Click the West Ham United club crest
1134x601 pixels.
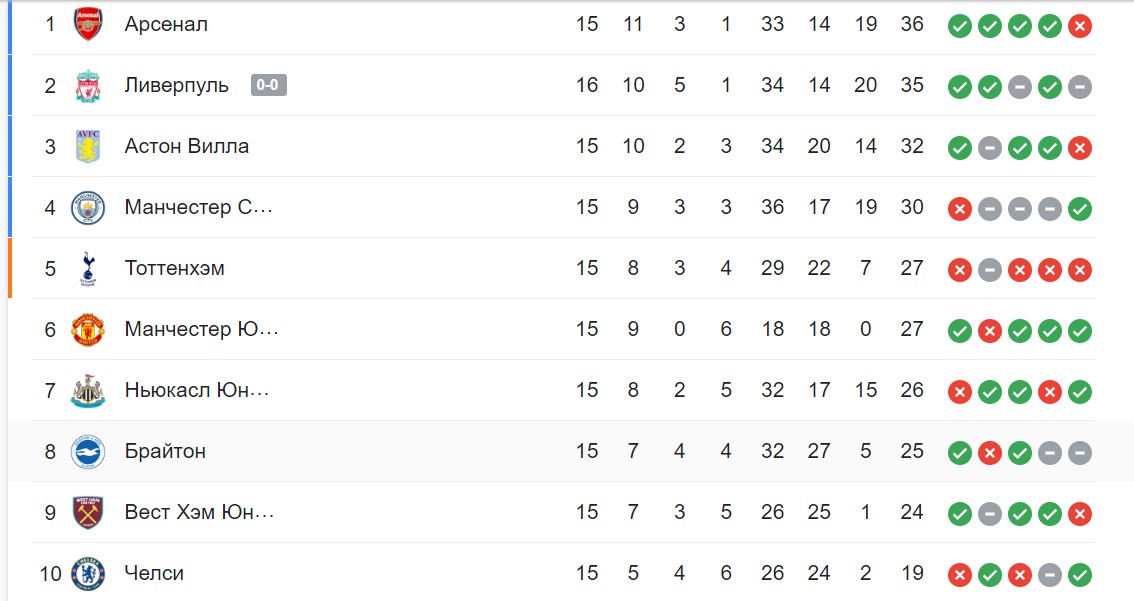coord(88,513)
